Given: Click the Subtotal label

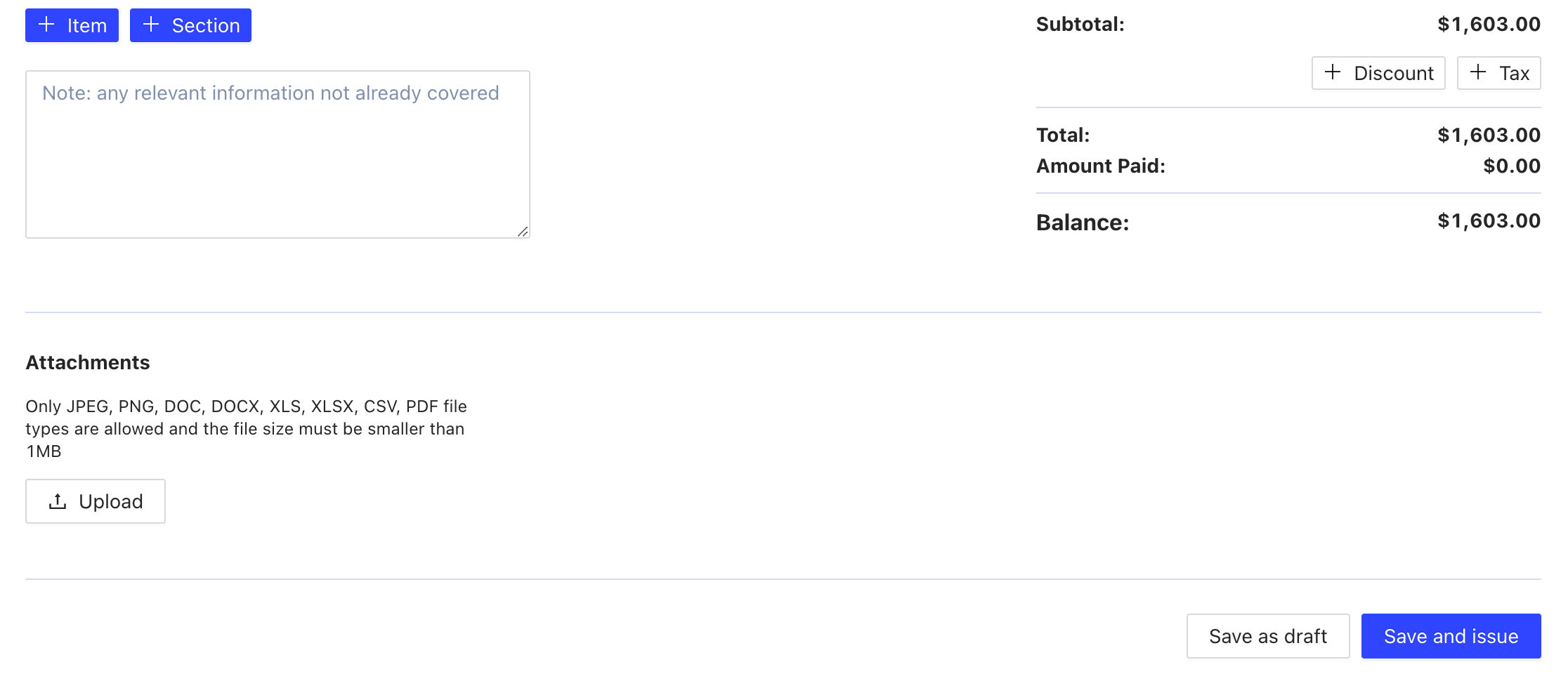Looking at the screenshot, I should tap(1080, 25).
